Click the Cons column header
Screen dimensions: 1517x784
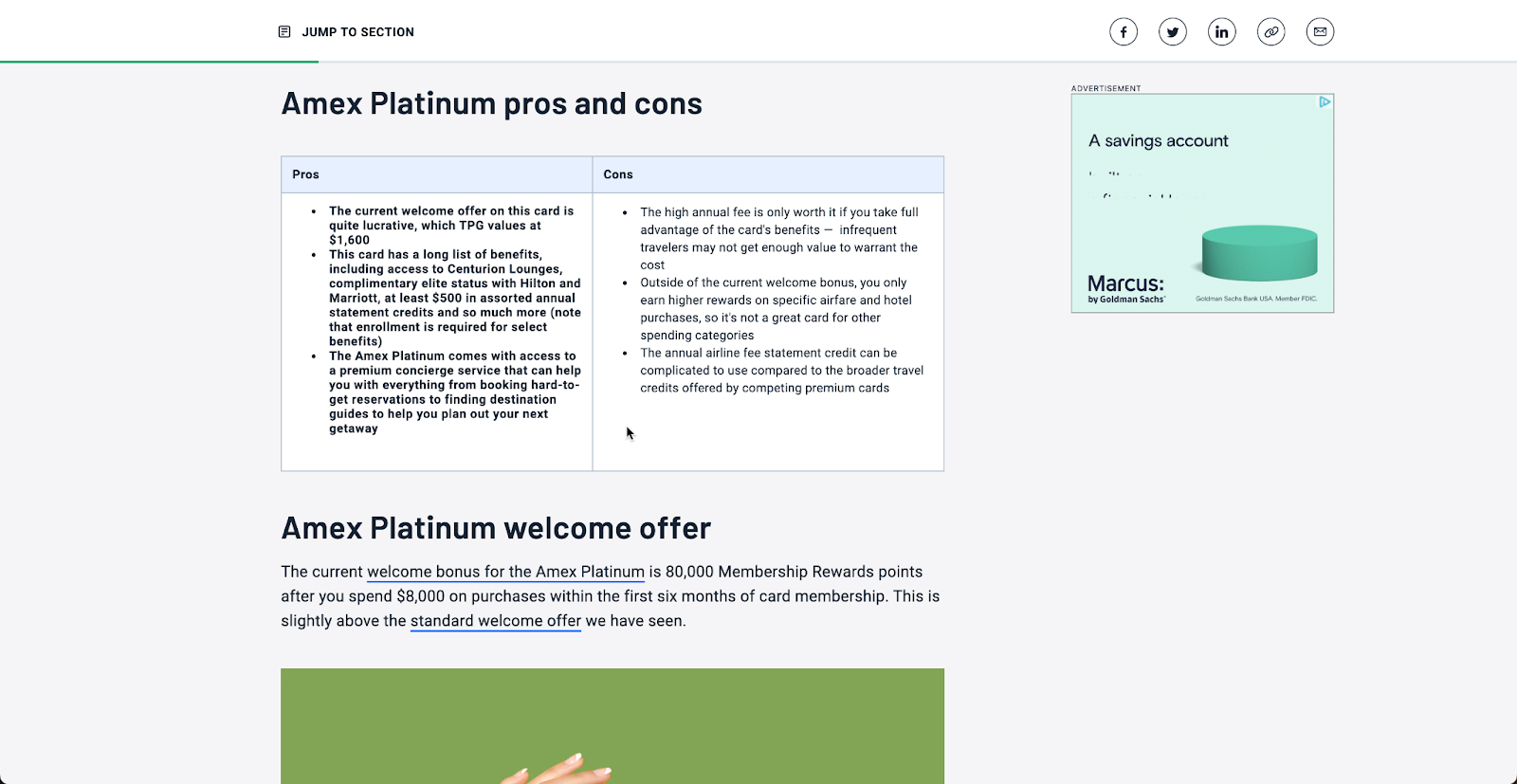coord(768,174)
